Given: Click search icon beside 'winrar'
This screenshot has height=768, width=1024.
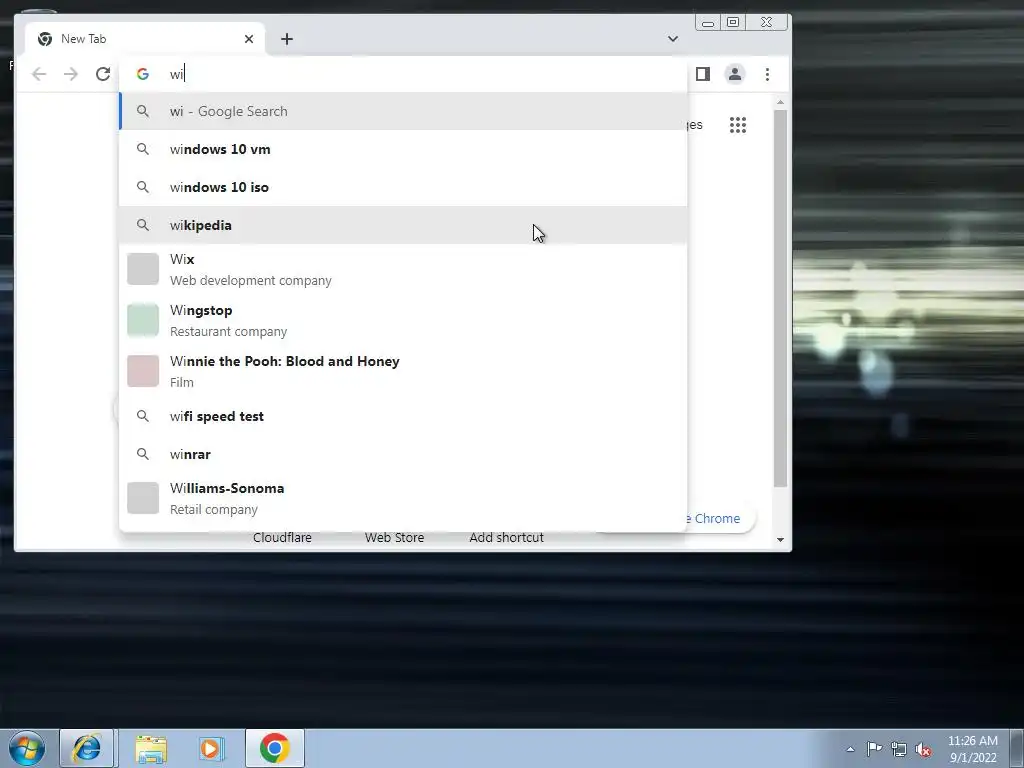Looking at the screenshot, I should coord(143,454).
